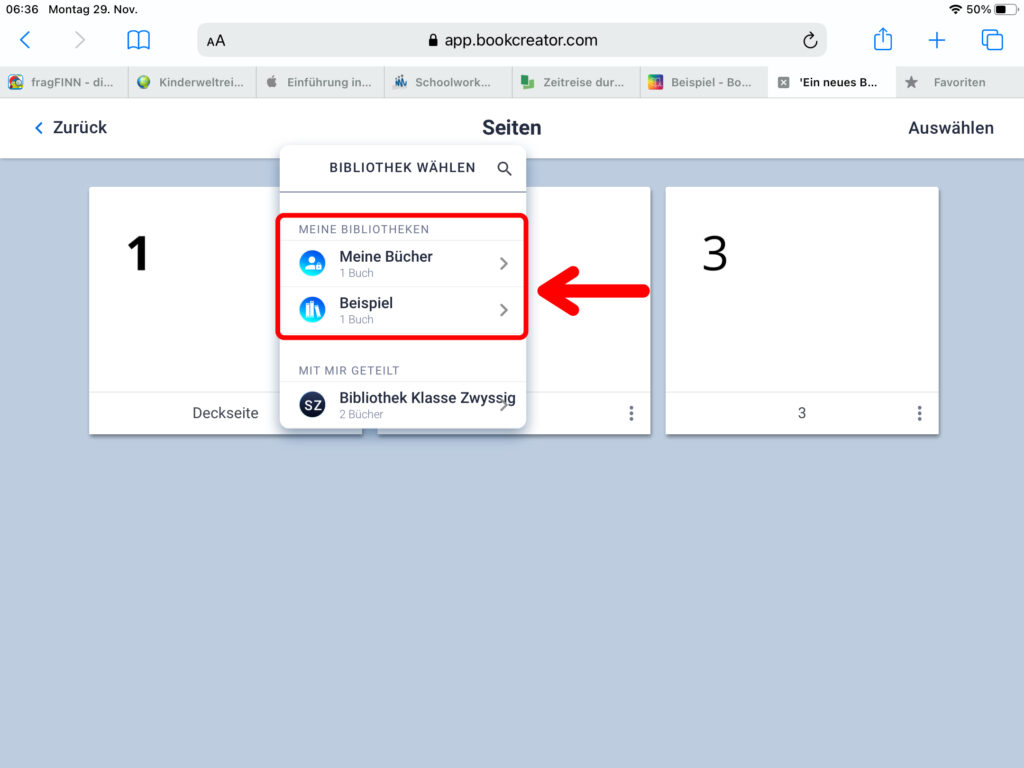1024x768 pixels.
Task: Open new tab with plus icon
Action: [x=936, y=40]
